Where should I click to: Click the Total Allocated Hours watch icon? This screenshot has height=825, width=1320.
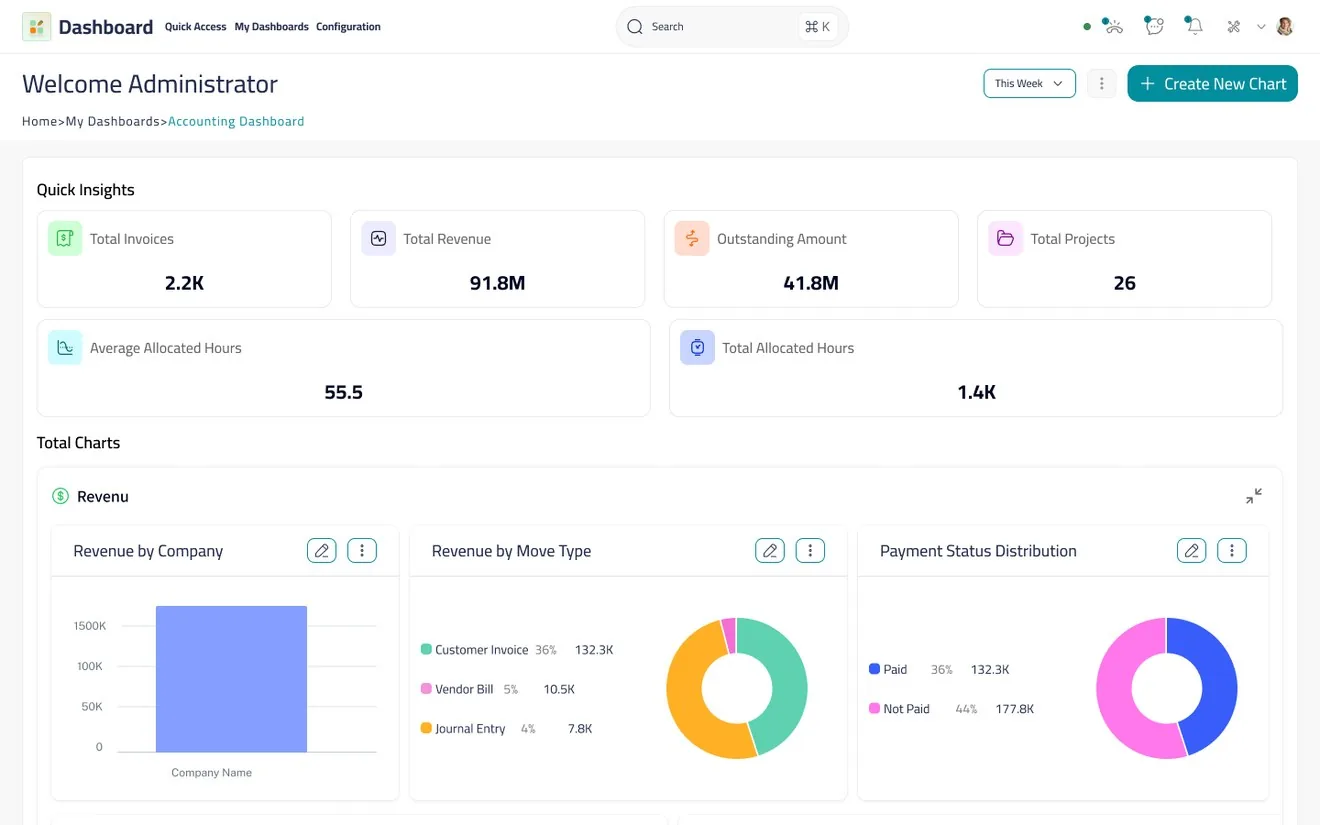pos(697,347)
